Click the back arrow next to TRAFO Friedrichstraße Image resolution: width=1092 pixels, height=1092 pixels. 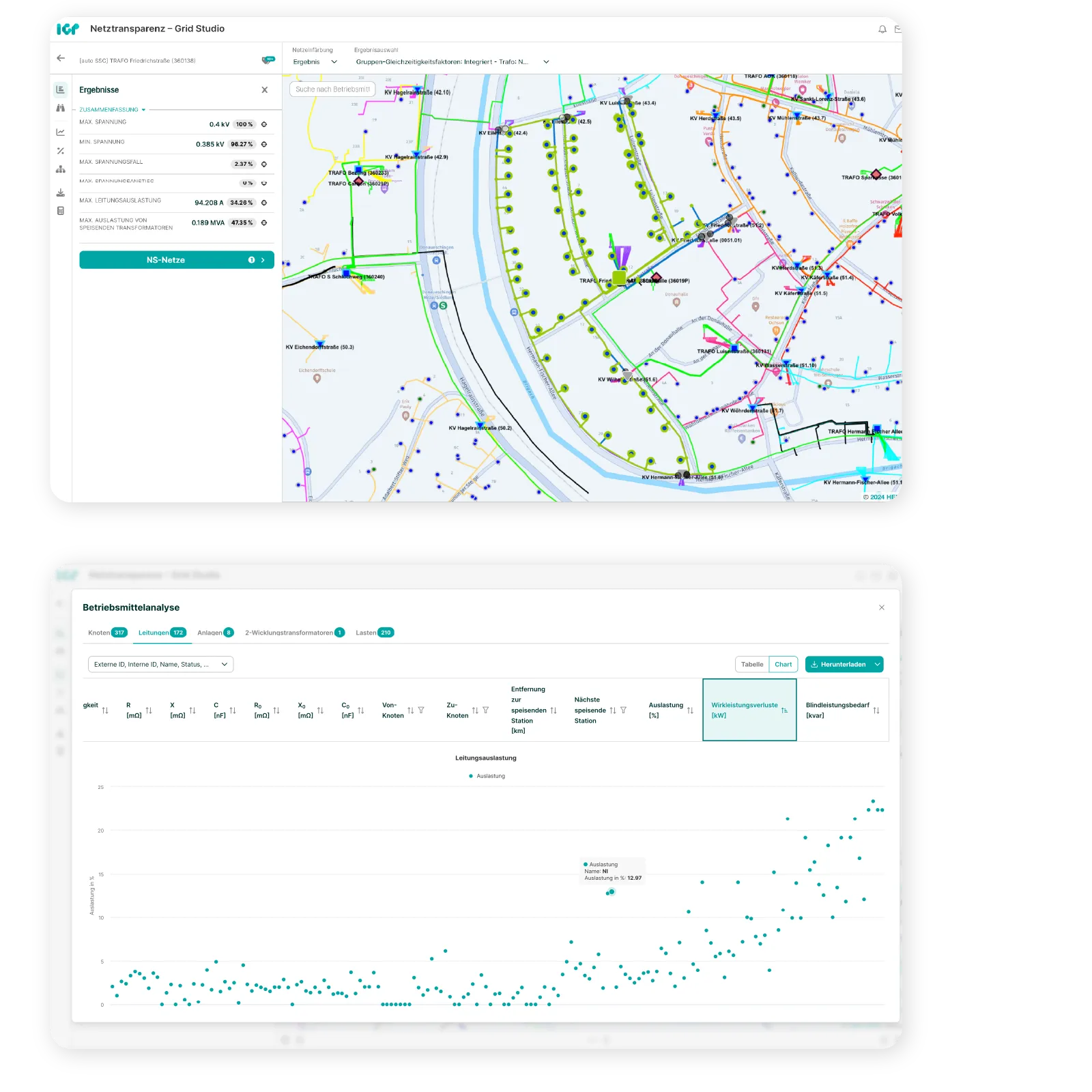pyautogui.click(x=61, y=59)
